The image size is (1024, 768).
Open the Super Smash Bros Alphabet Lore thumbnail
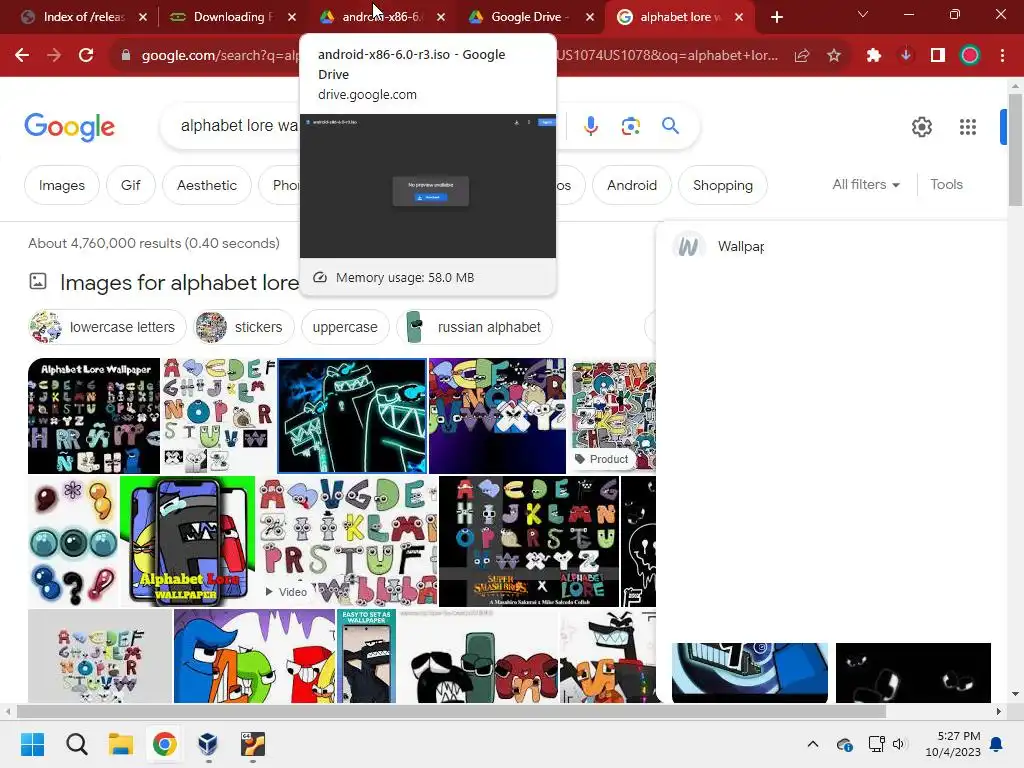528,541
